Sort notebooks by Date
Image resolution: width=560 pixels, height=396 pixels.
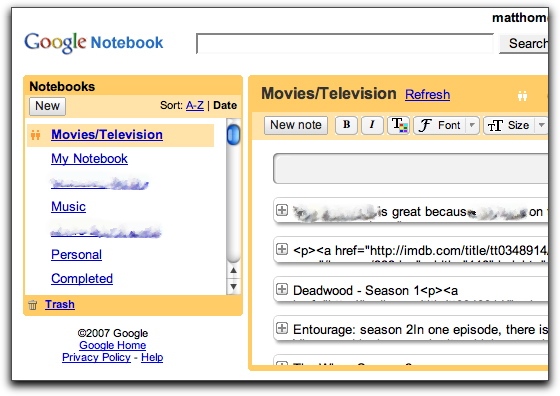point(225,105)
